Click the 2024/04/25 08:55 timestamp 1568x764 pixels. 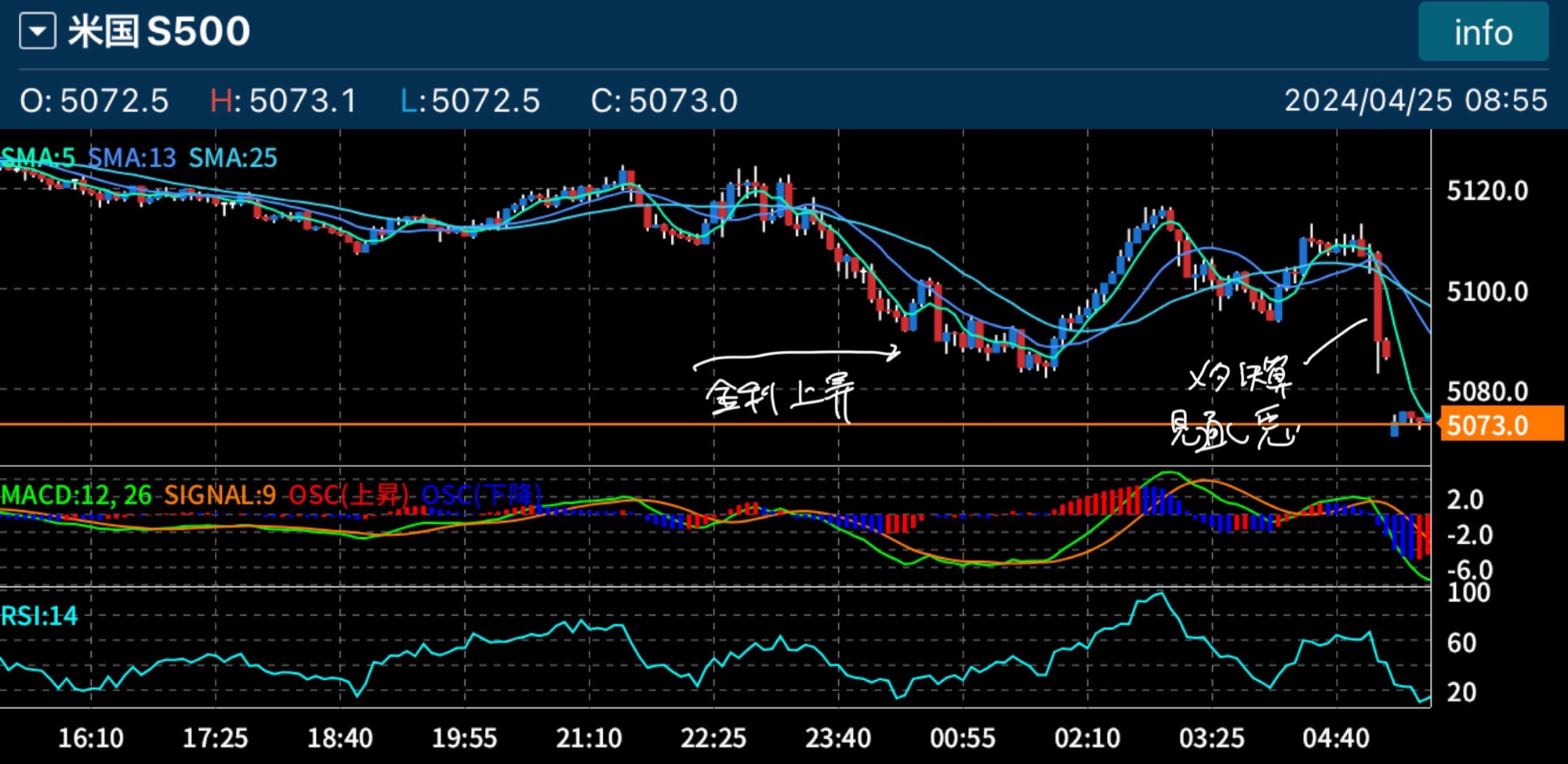point(1415,100)
